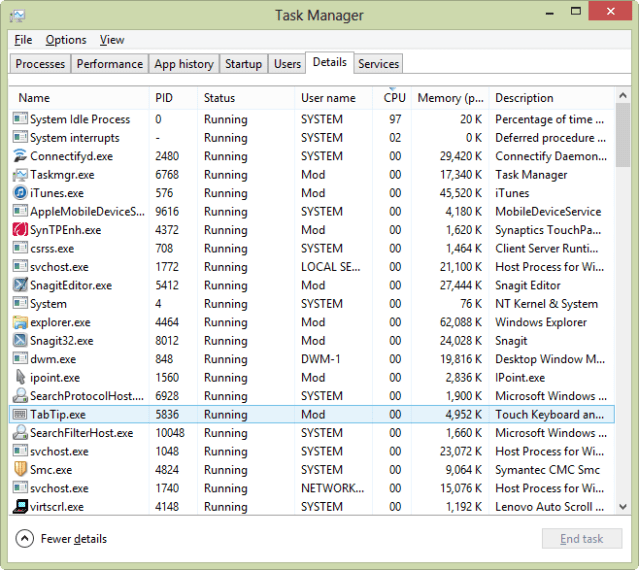639x570 pixels.
Task: Select the iTunes.exe process name
Action: pyautogui.click(x=57, y=193)
